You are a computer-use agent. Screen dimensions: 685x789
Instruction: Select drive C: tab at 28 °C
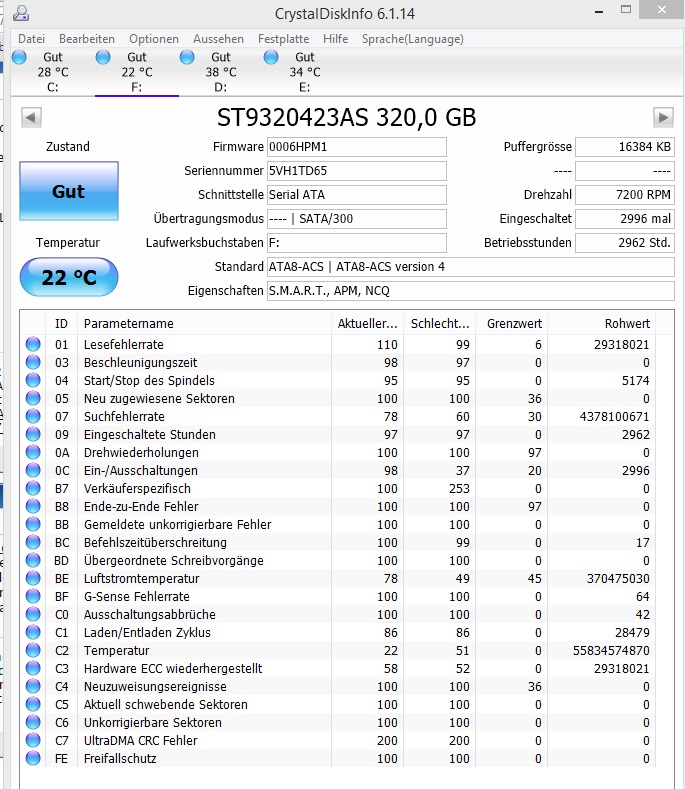tap(52, 72)
